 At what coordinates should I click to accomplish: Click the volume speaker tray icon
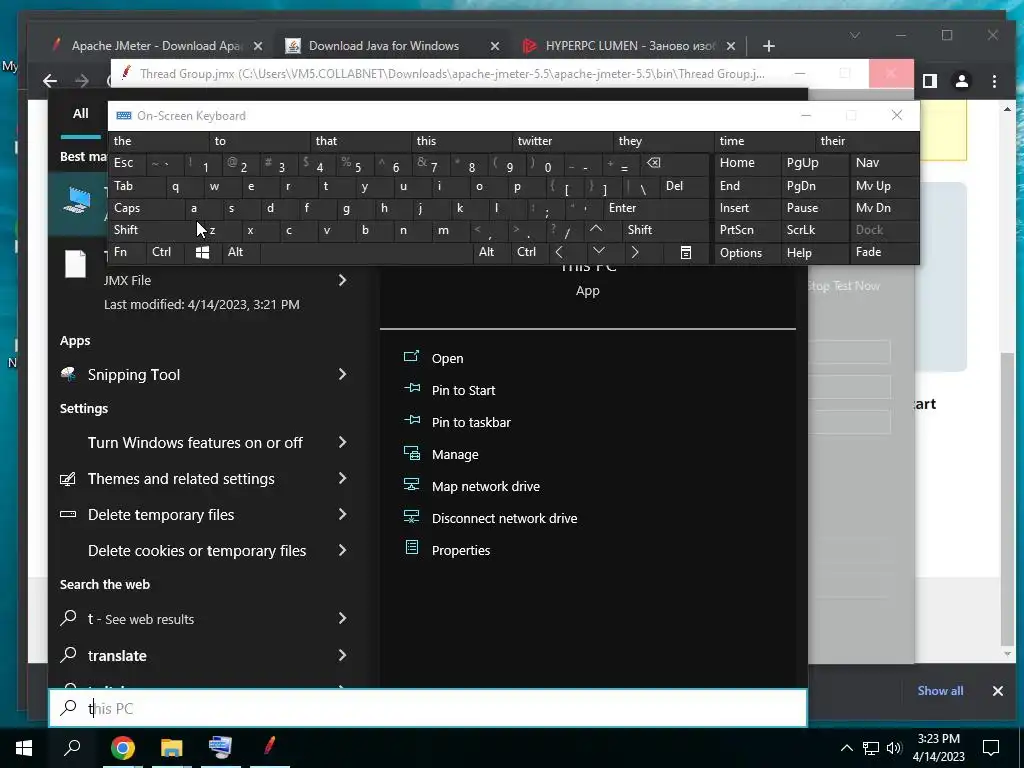894,748
